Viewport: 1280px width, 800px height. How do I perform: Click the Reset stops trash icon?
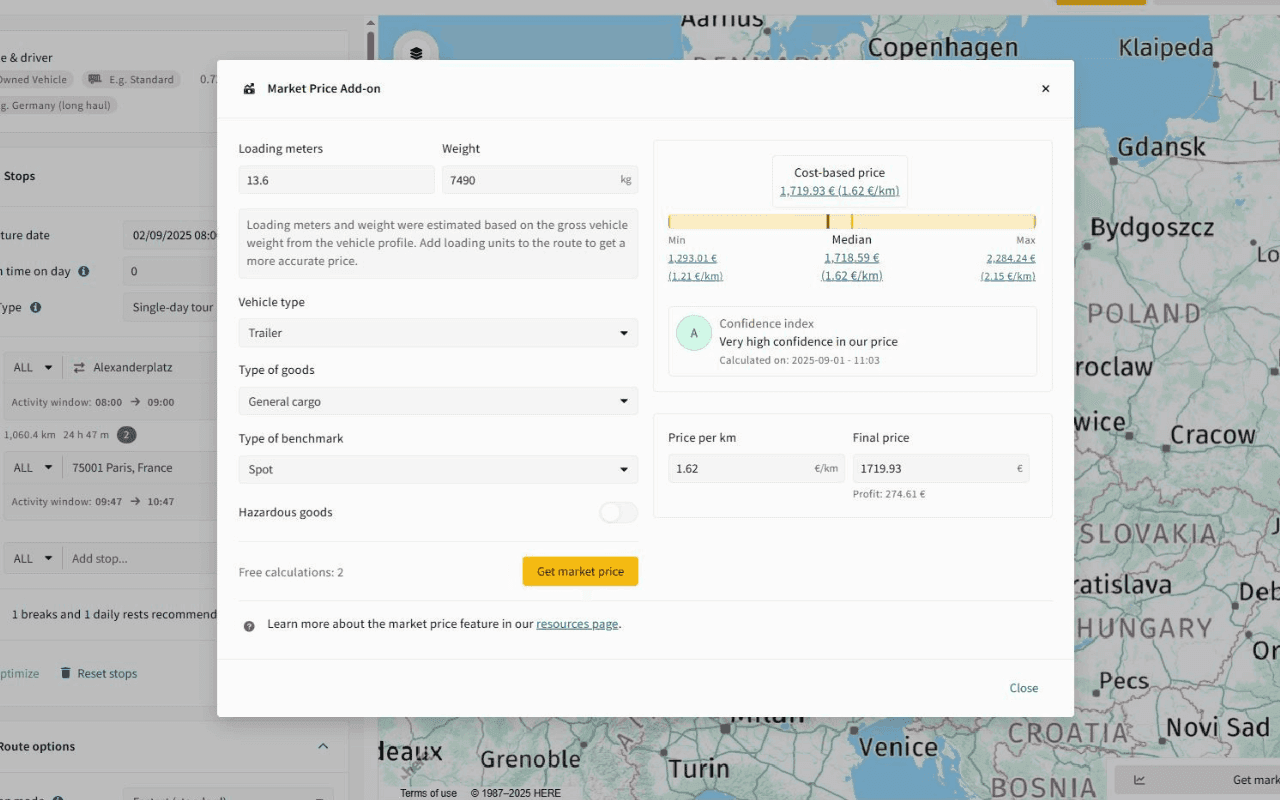click(x=66, y=674)
